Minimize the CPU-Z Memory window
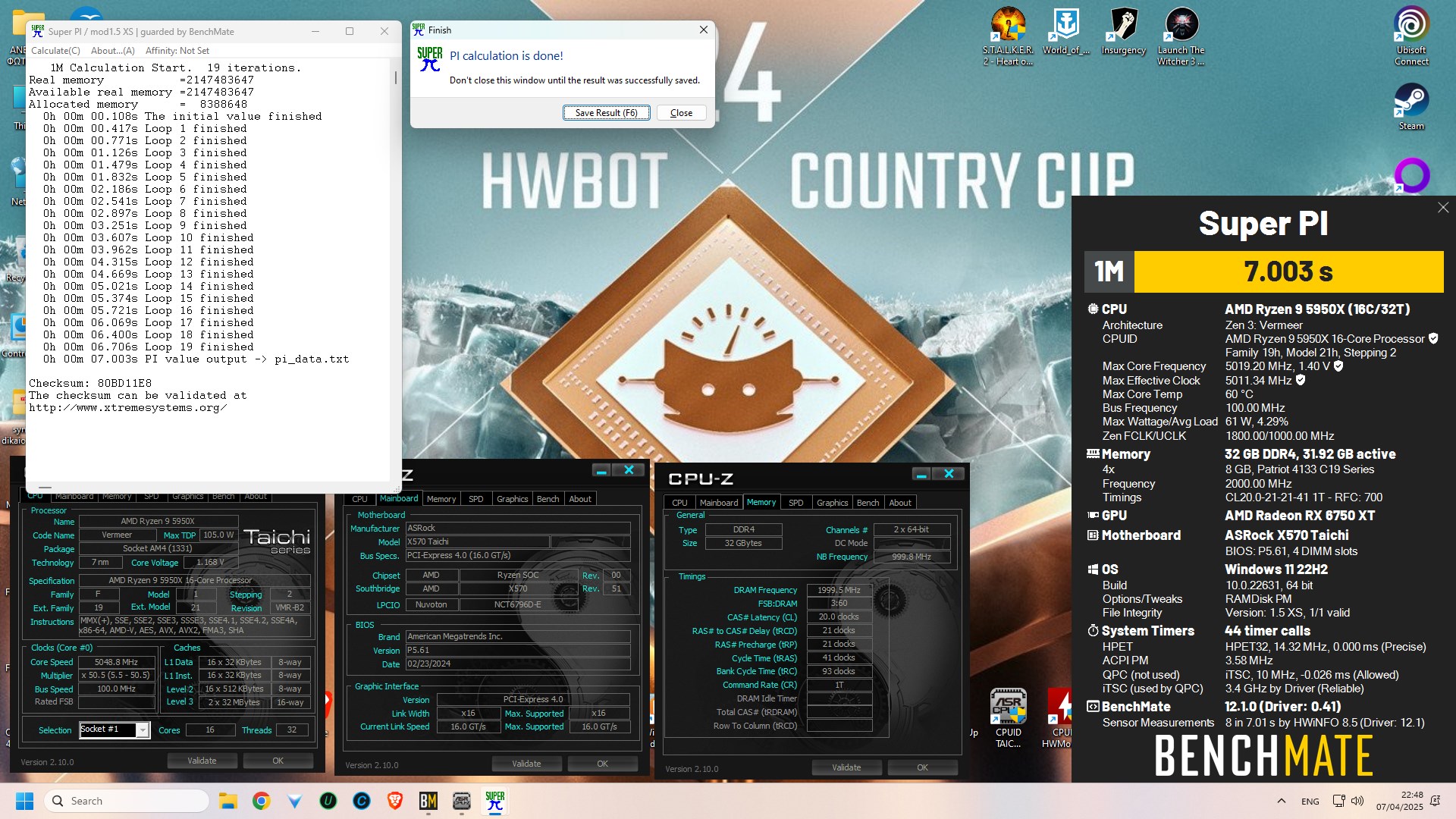Screen dimensions: 1456x819 (921, 474)
